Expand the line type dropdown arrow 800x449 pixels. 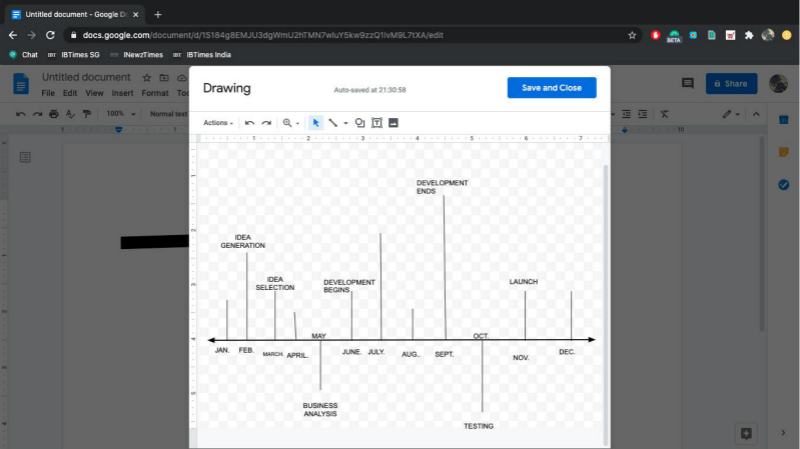(345, 123)
